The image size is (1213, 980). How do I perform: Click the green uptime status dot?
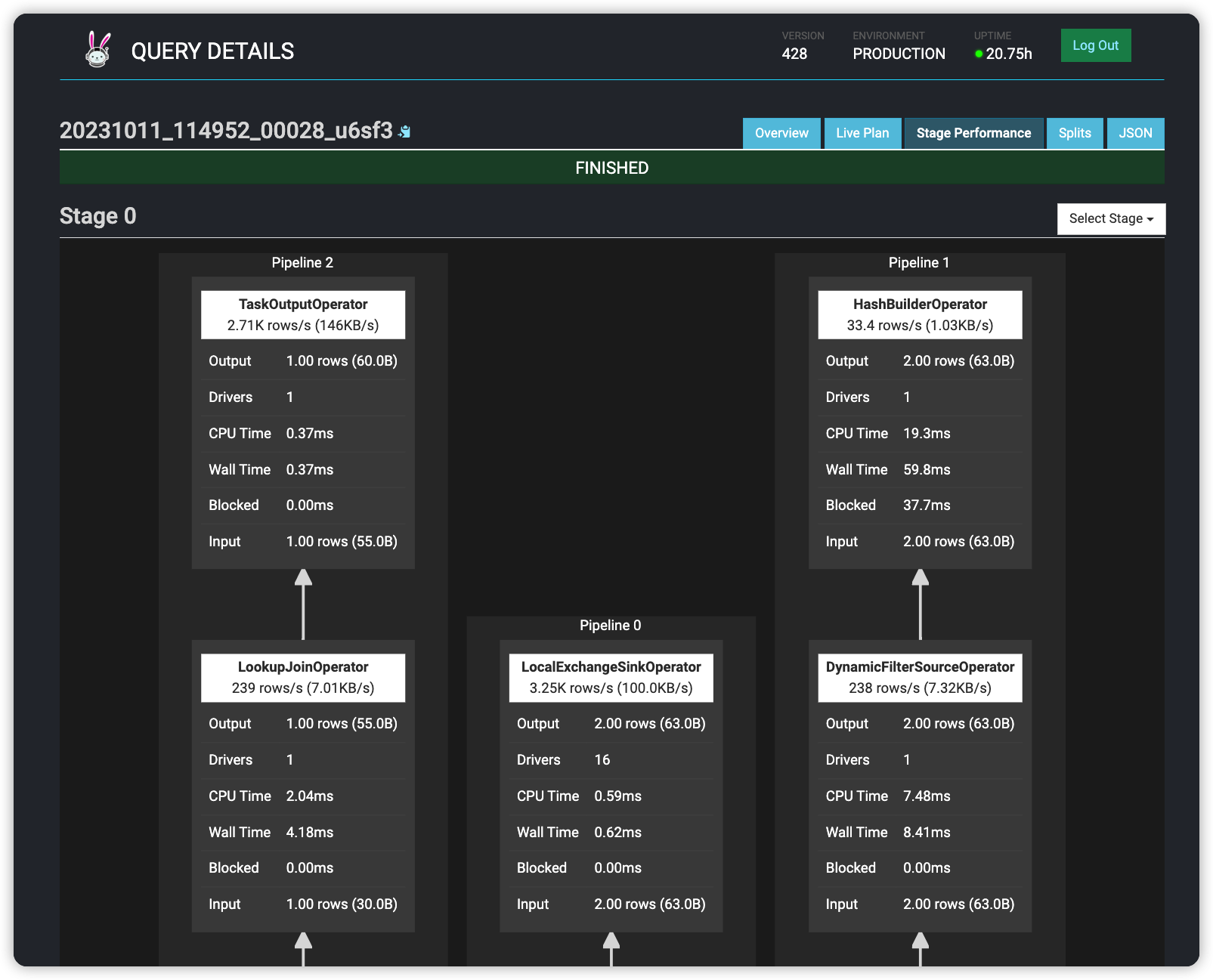click(x=979, y=54)
